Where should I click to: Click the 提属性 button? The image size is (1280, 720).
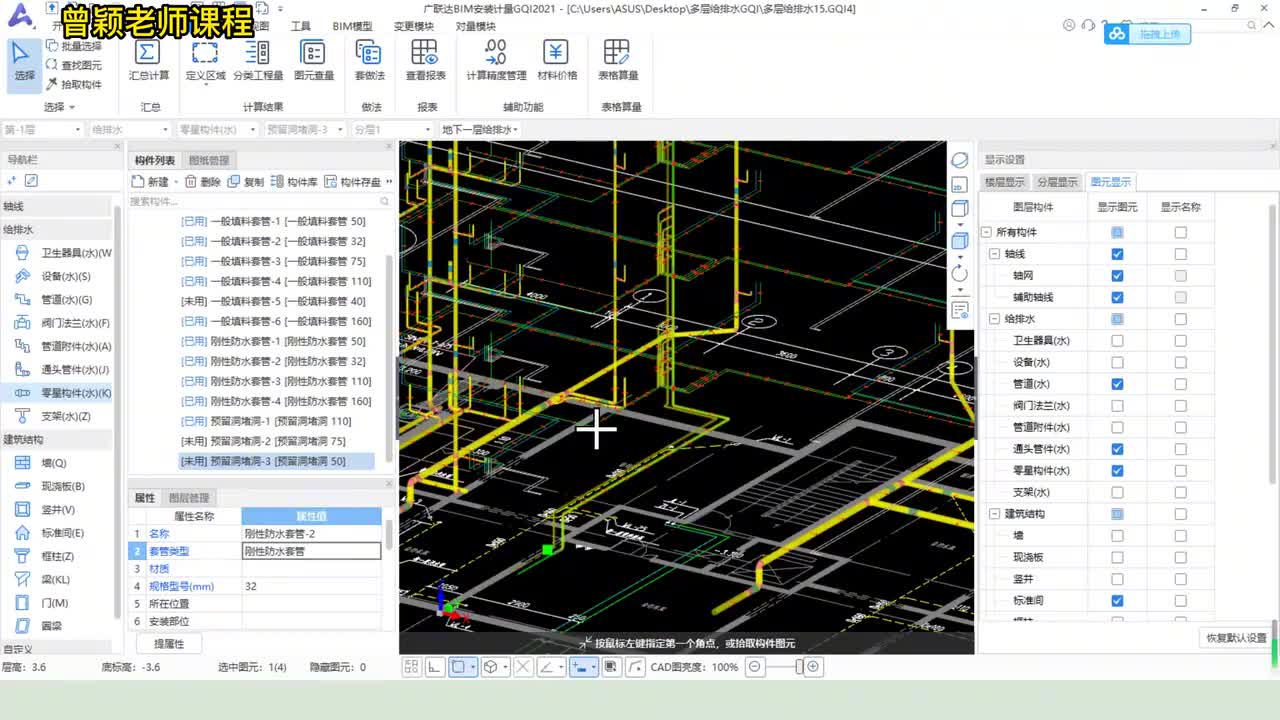click(168, 644)
